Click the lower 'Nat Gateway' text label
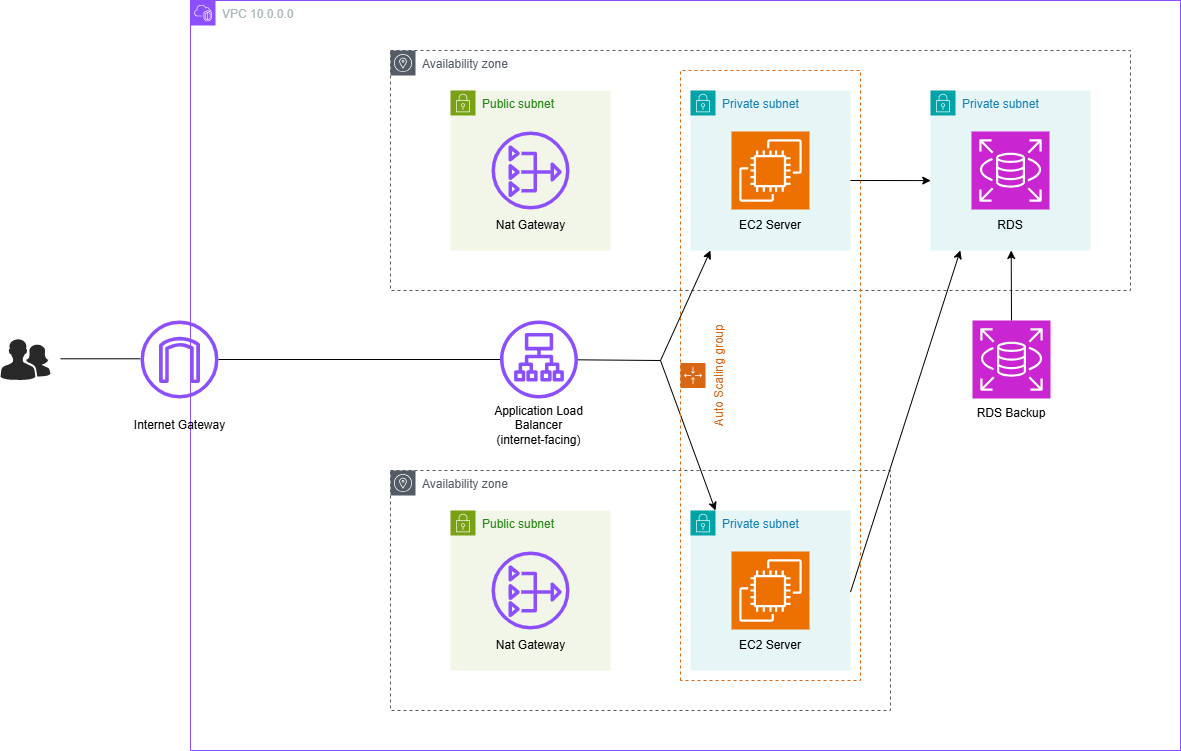 click(530, 645)
